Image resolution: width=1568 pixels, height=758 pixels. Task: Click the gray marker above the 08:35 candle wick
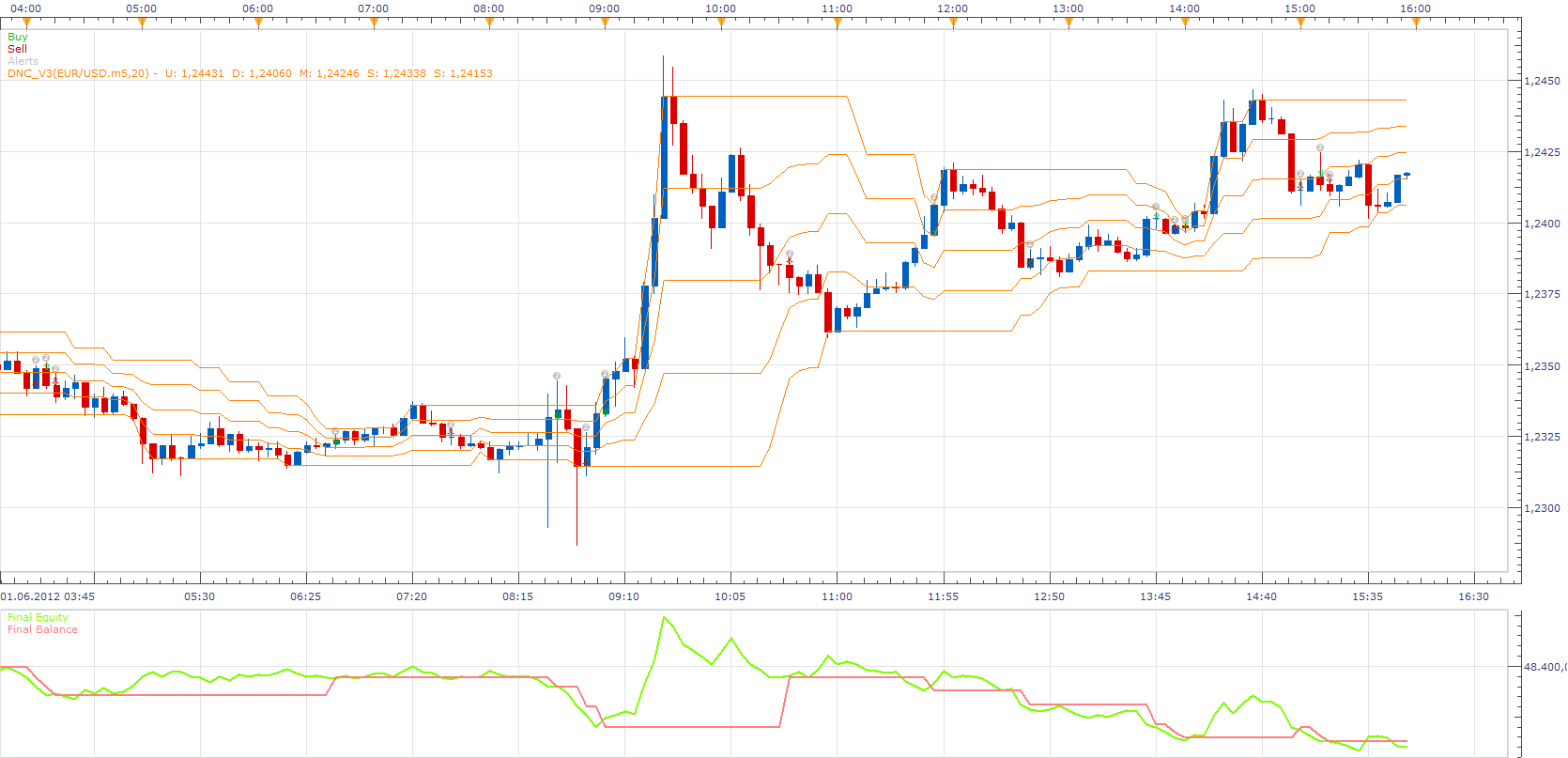pos(557,376)
